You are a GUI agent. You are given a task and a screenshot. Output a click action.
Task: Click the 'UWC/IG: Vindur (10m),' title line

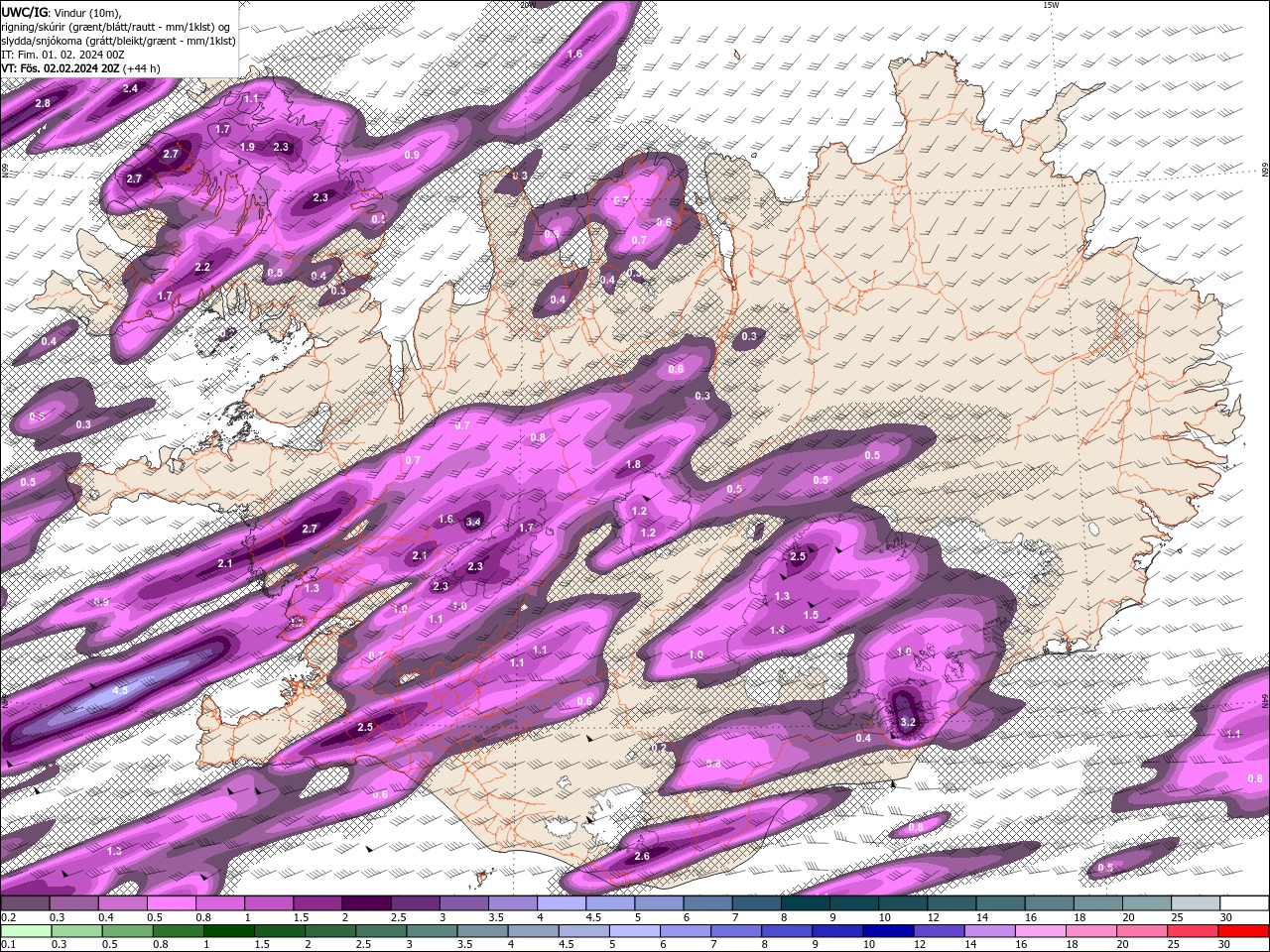[x=61, y=12]
